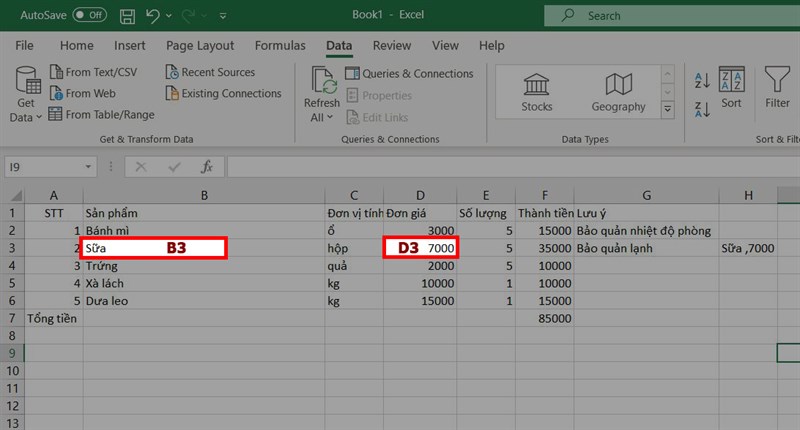Click cell containing 'Trứng'
Screen dimensions: 800x430
point(204,266)
